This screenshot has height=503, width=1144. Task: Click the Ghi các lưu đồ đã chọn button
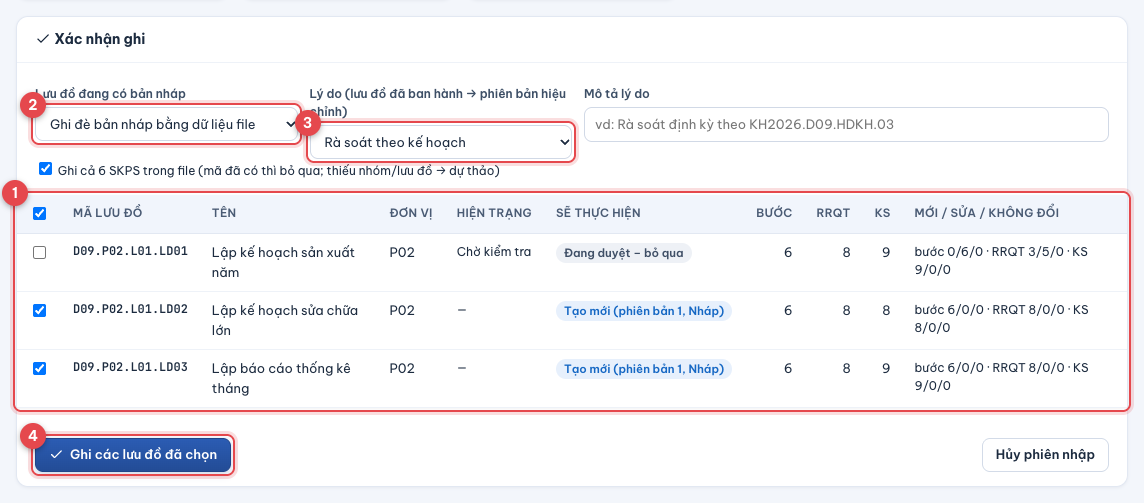tap(134, 456)
